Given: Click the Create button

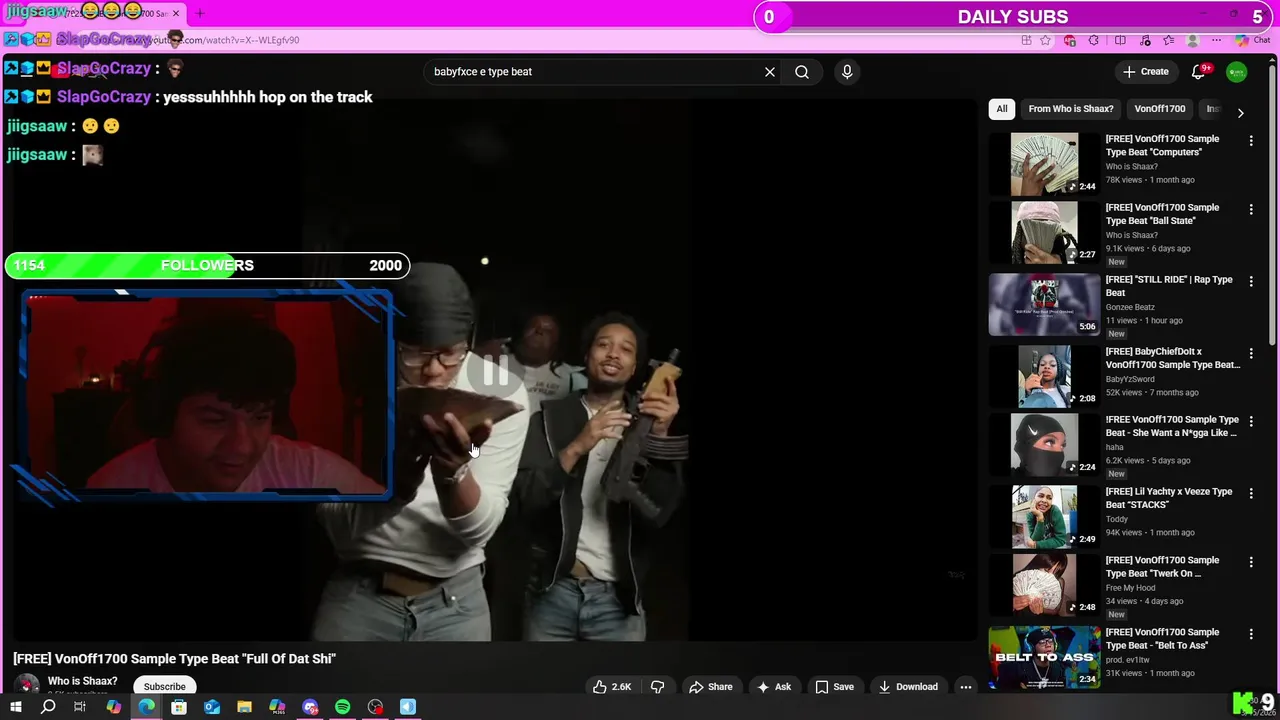Looking at the screenshot, I should tap(1146, 72).
